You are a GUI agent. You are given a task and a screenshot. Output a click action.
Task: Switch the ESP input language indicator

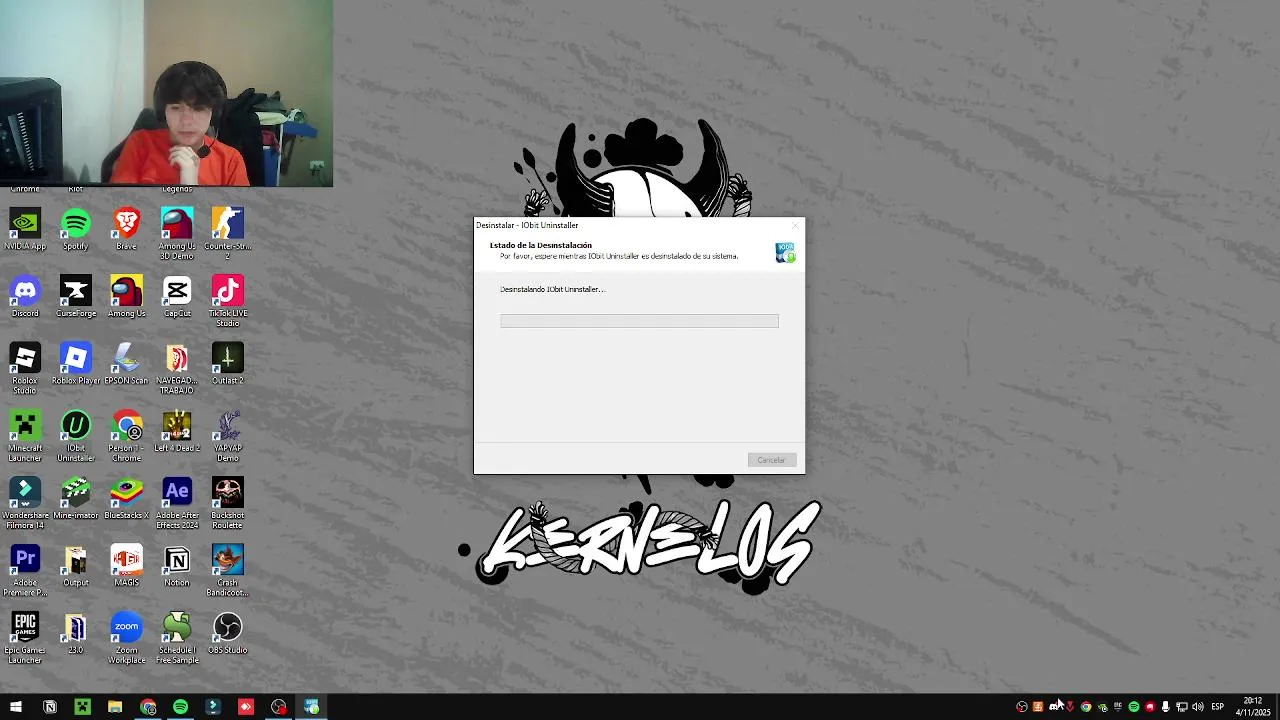pos(1218,707)
